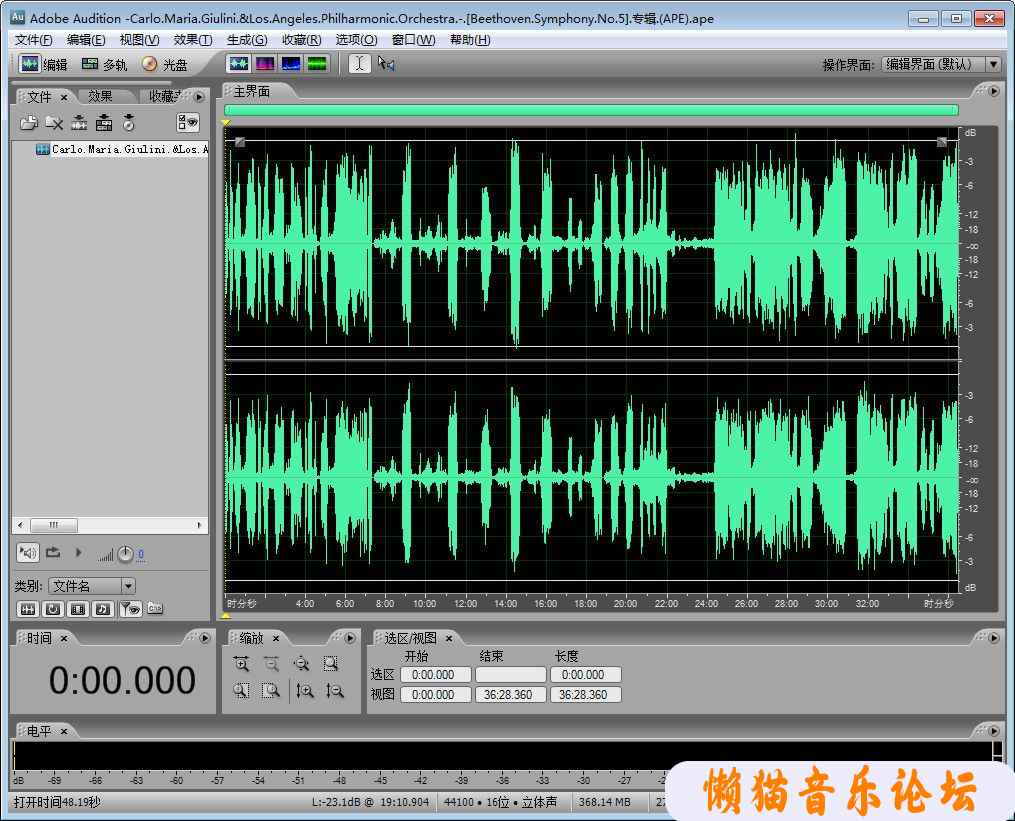Click zoom to left edge of selection
The width and height of the screenshot is (1015, 821).
[241, 691]
